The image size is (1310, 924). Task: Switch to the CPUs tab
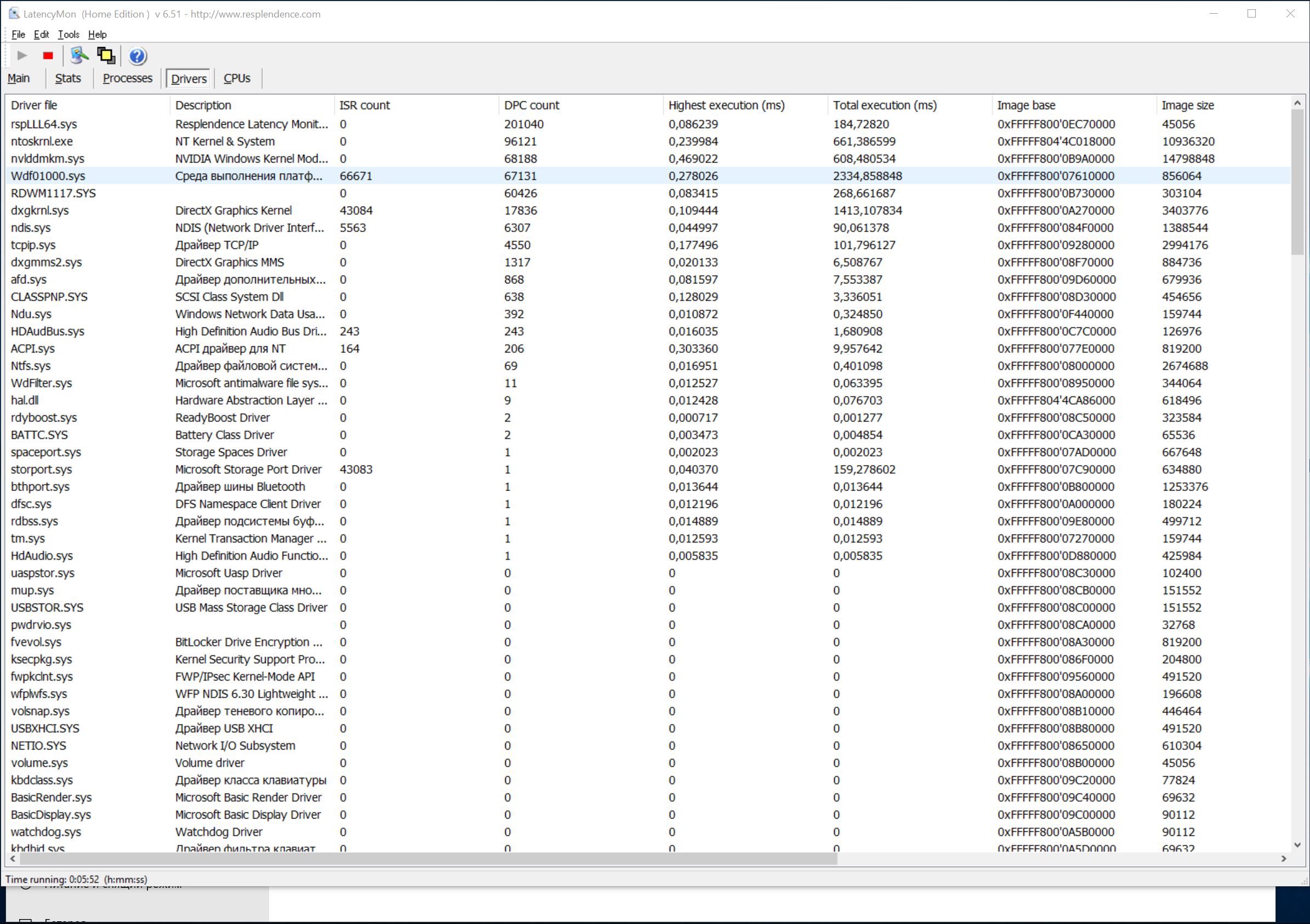pos(237,78)
